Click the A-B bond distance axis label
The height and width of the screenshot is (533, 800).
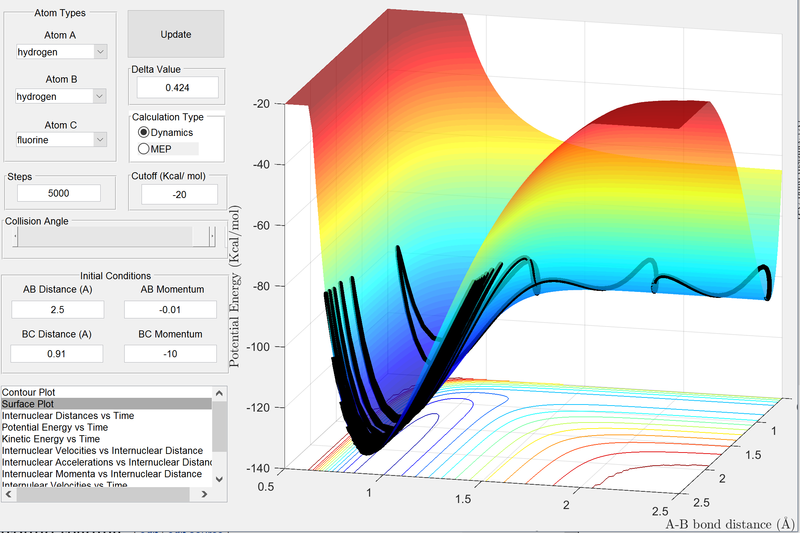click(x=730, y=524)
